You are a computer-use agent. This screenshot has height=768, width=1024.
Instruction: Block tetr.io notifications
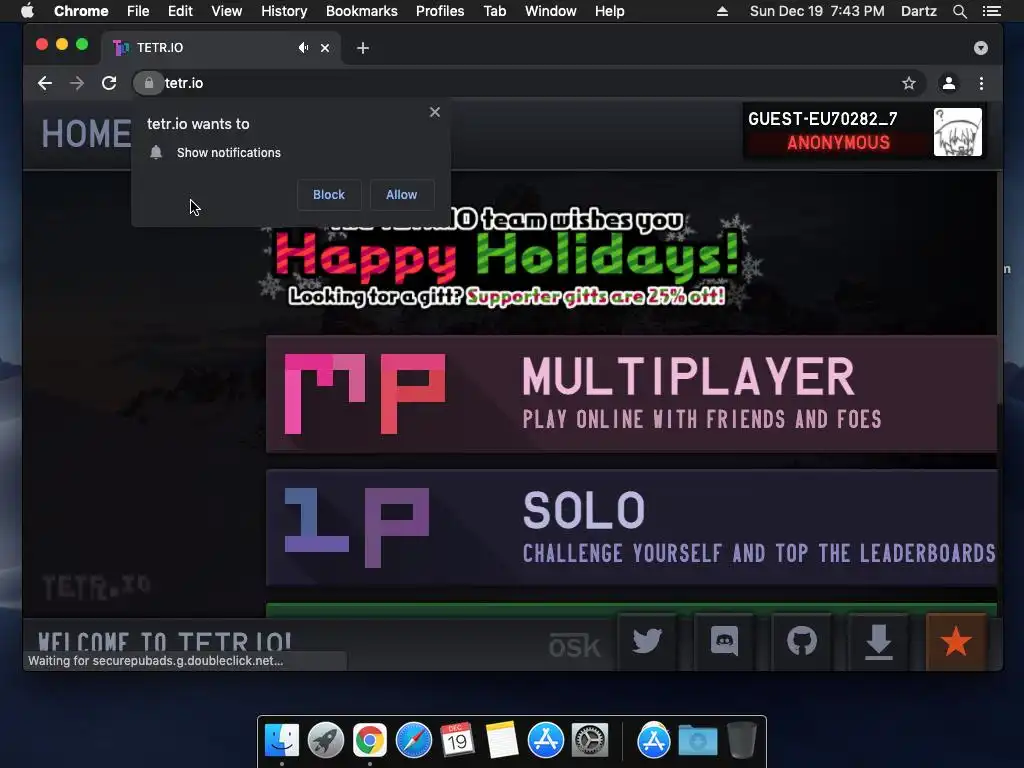coord(328,195)
